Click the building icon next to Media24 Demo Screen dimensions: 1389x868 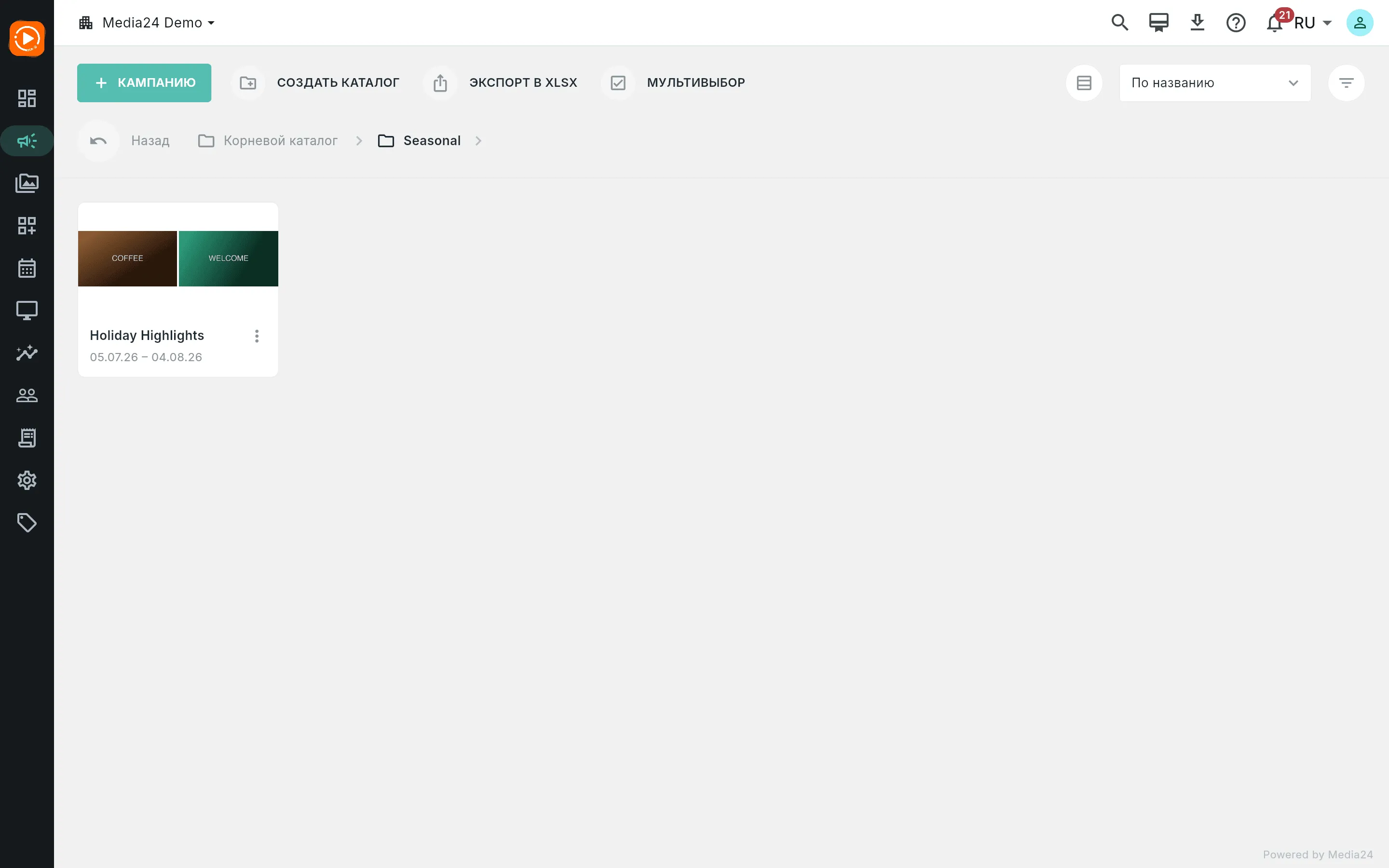tap(85, 22)
